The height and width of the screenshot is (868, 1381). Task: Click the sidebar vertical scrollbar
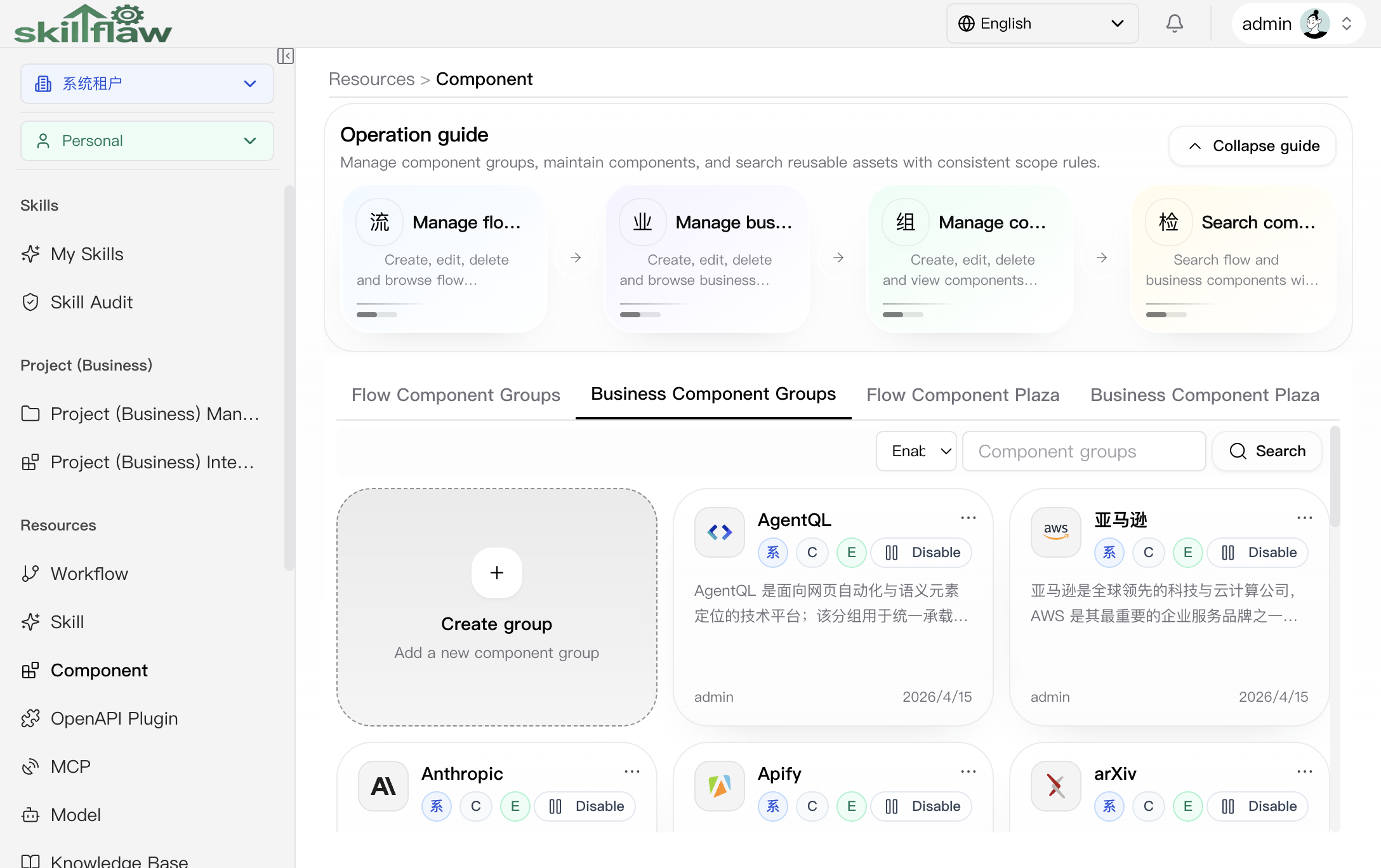click(x=289, y=378)
